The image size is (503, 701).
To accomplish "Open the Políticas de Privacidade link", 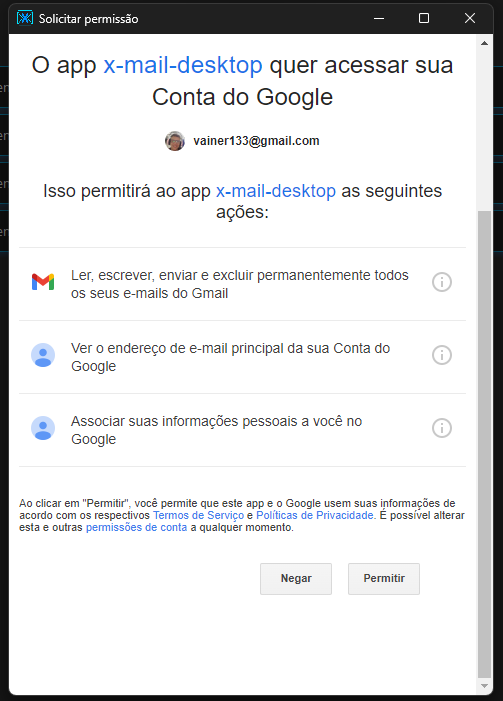I will (x=315, y=515).
